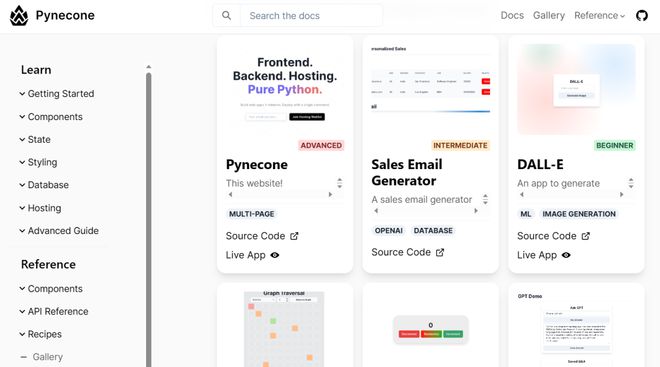This screenshot has width=660, height=367.
Task: Open the Reference dropdown in header
Action: click(599, 16)
